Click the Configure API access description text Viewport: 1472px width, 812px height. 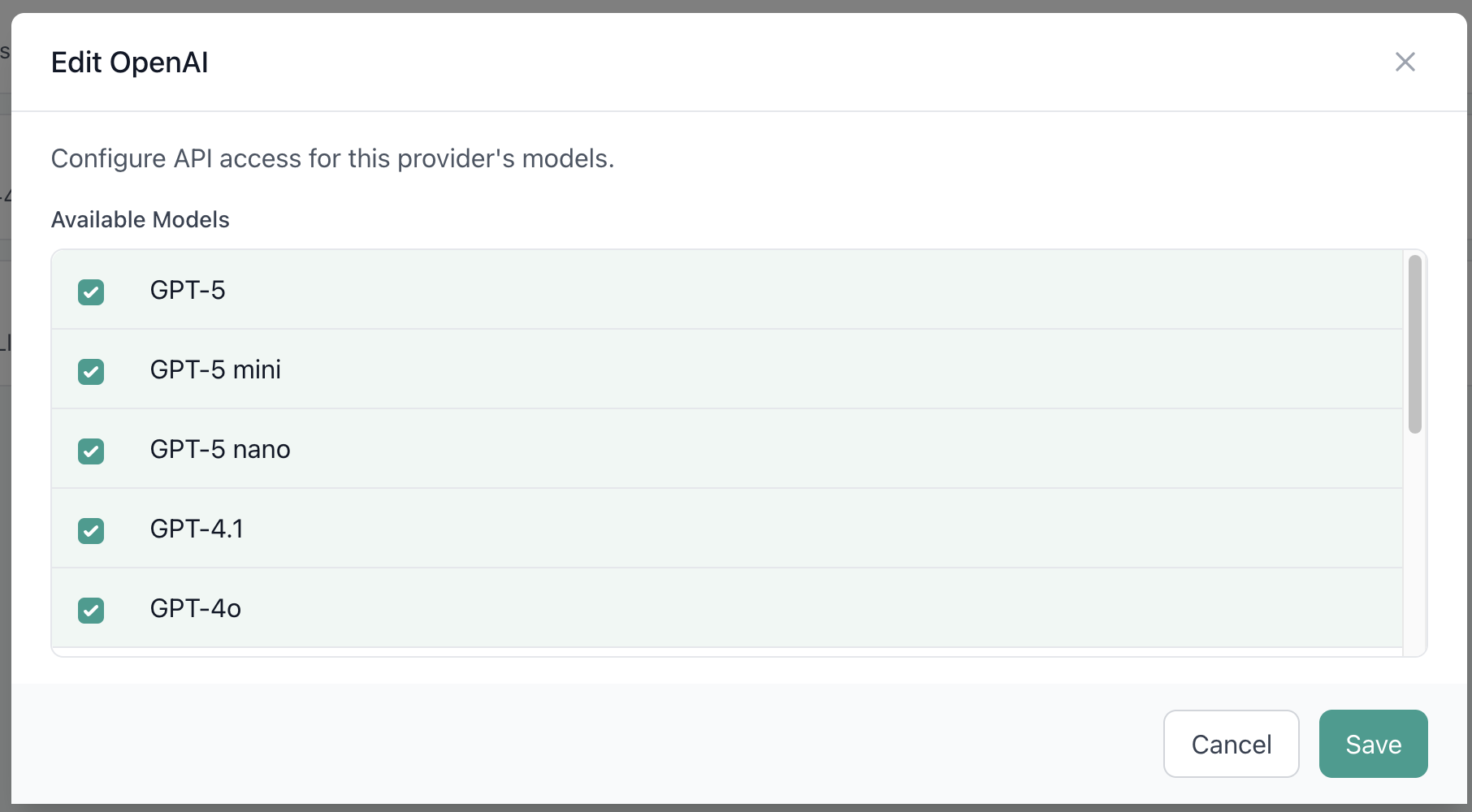click(332, 158)
